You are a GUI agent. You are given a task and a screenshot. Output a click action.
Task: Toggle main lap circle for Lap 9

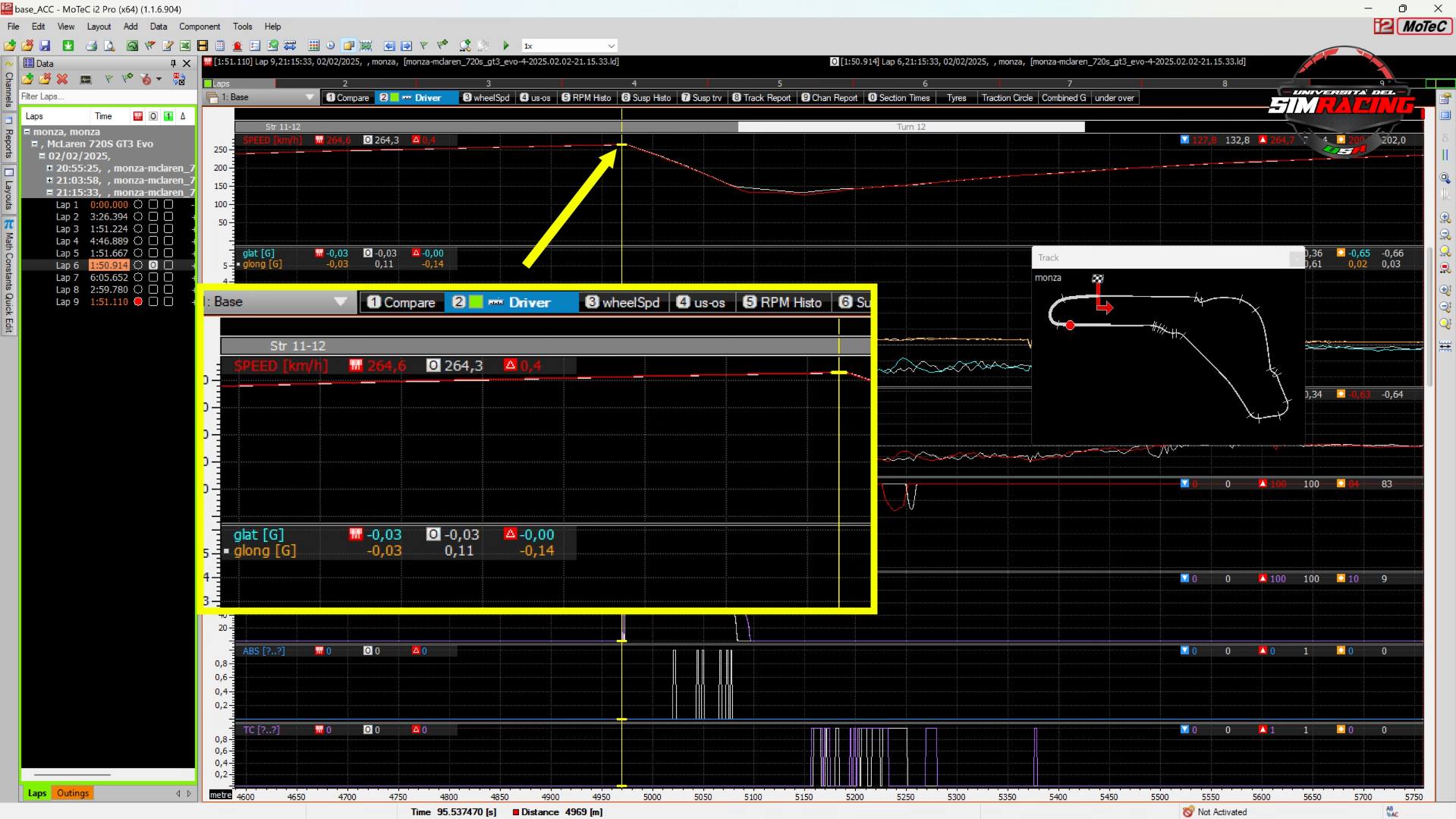pyautogui.click(x=138, y=301)
